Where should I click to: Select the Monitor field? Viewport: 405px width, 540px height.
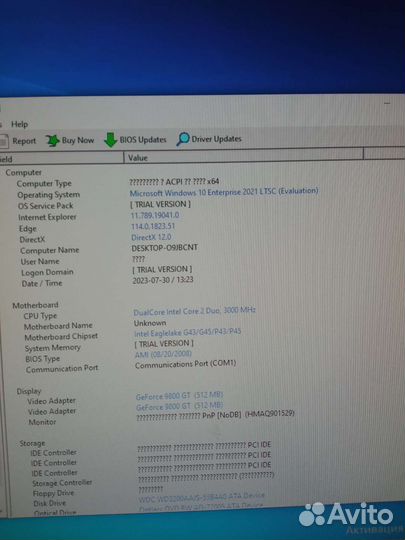tap(42, 422)
